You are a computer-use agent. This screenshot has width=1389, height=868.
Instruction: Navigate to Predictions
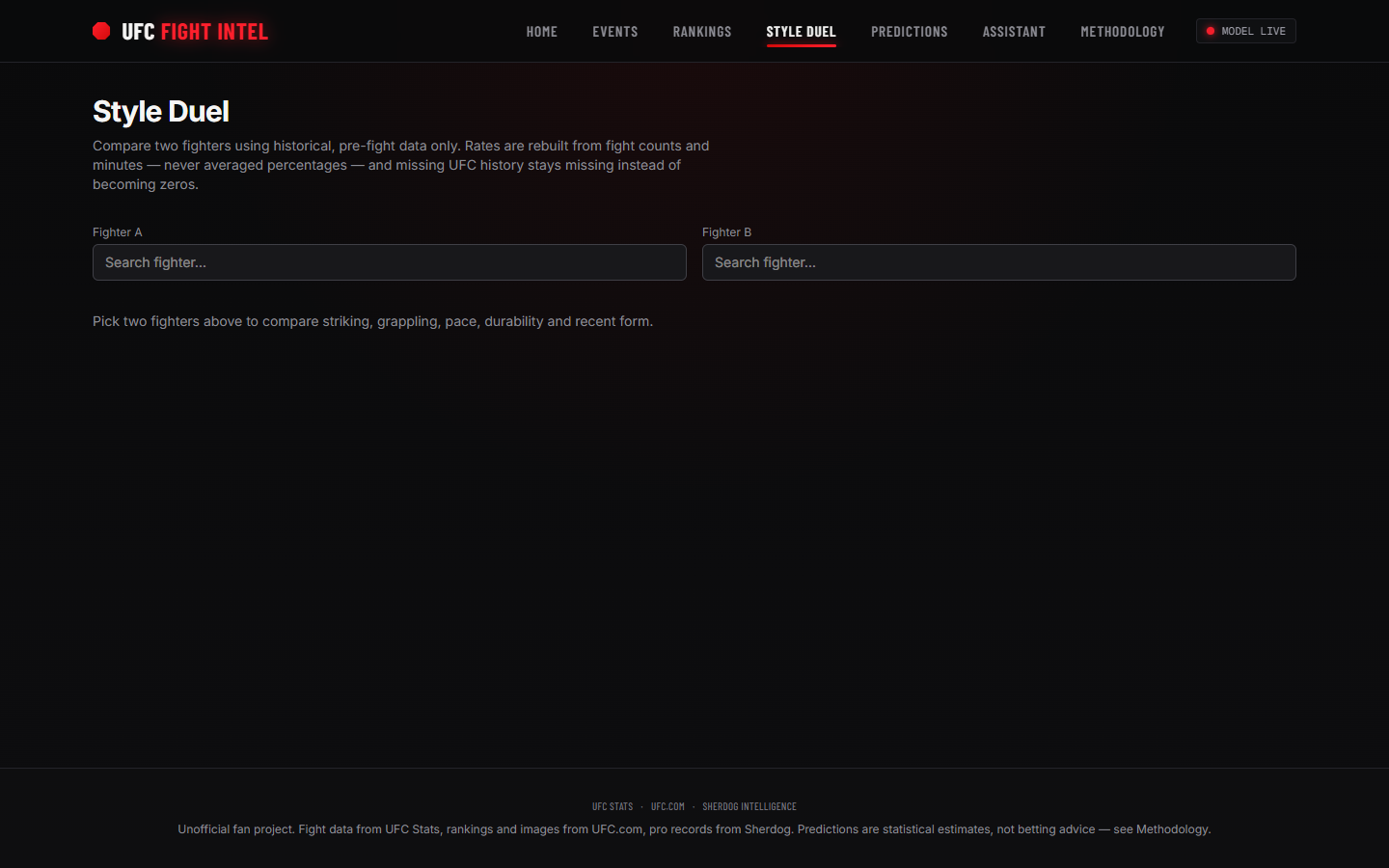910,32
